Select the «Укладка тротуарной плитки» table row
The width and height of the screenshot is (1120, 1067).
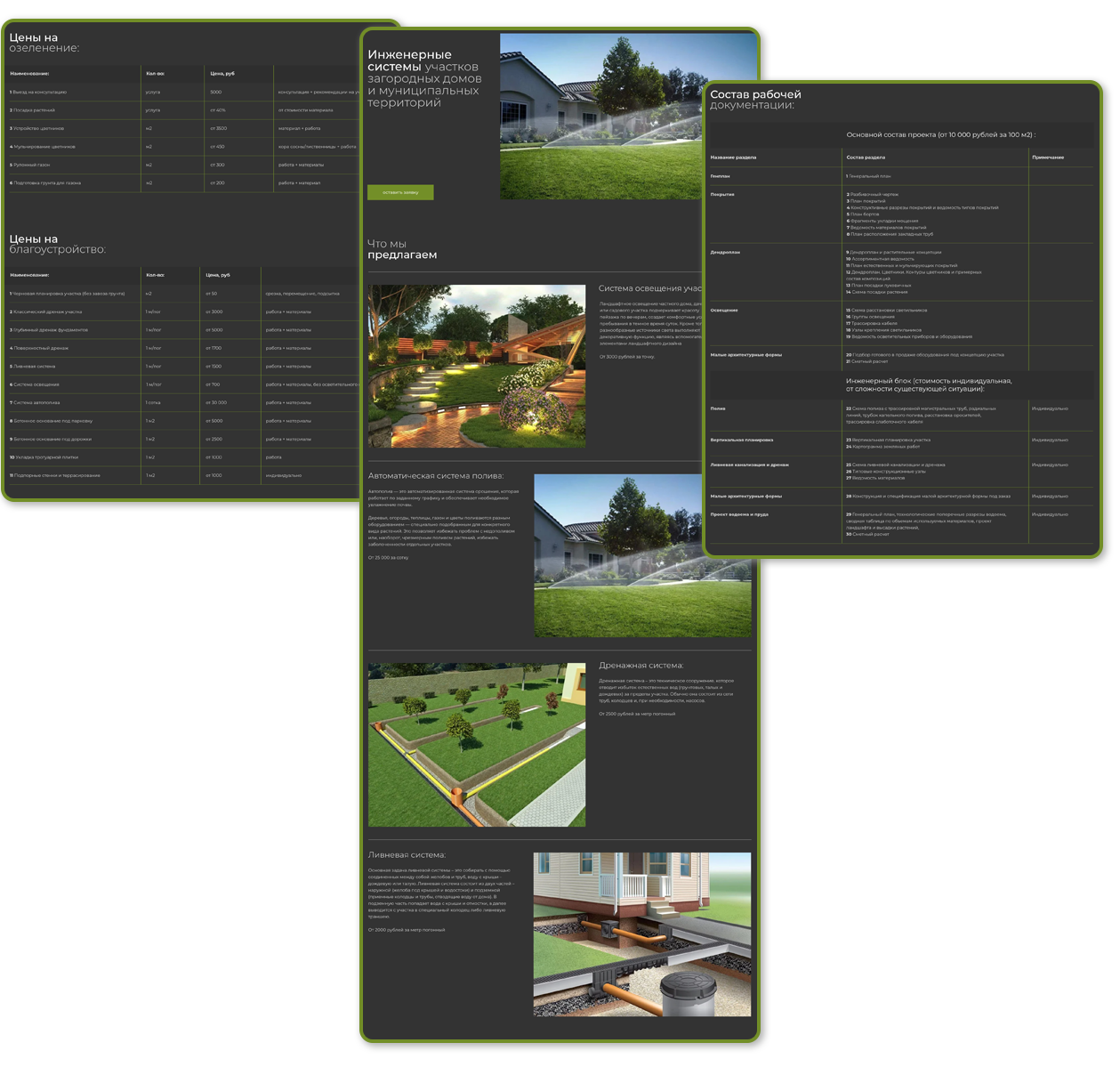(x=46, y=457)
